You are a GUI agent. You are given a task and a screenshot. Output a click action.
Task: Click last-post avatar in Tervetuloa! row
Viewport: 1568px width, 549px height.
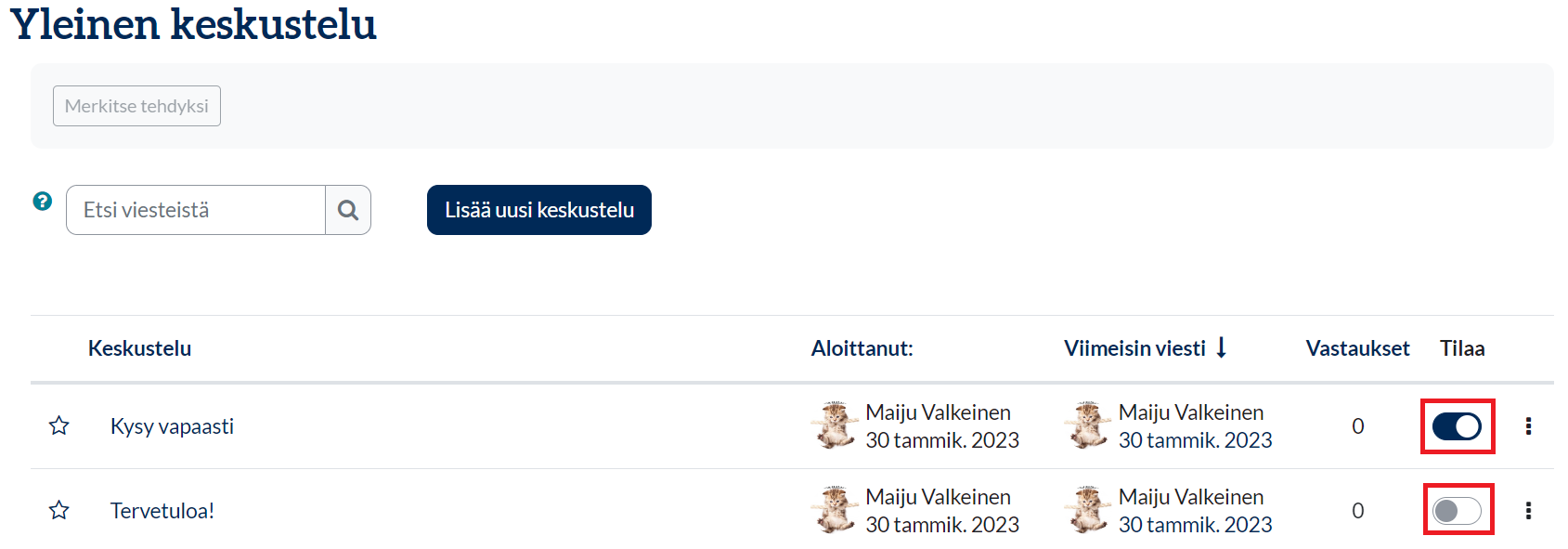[1087, 510]
